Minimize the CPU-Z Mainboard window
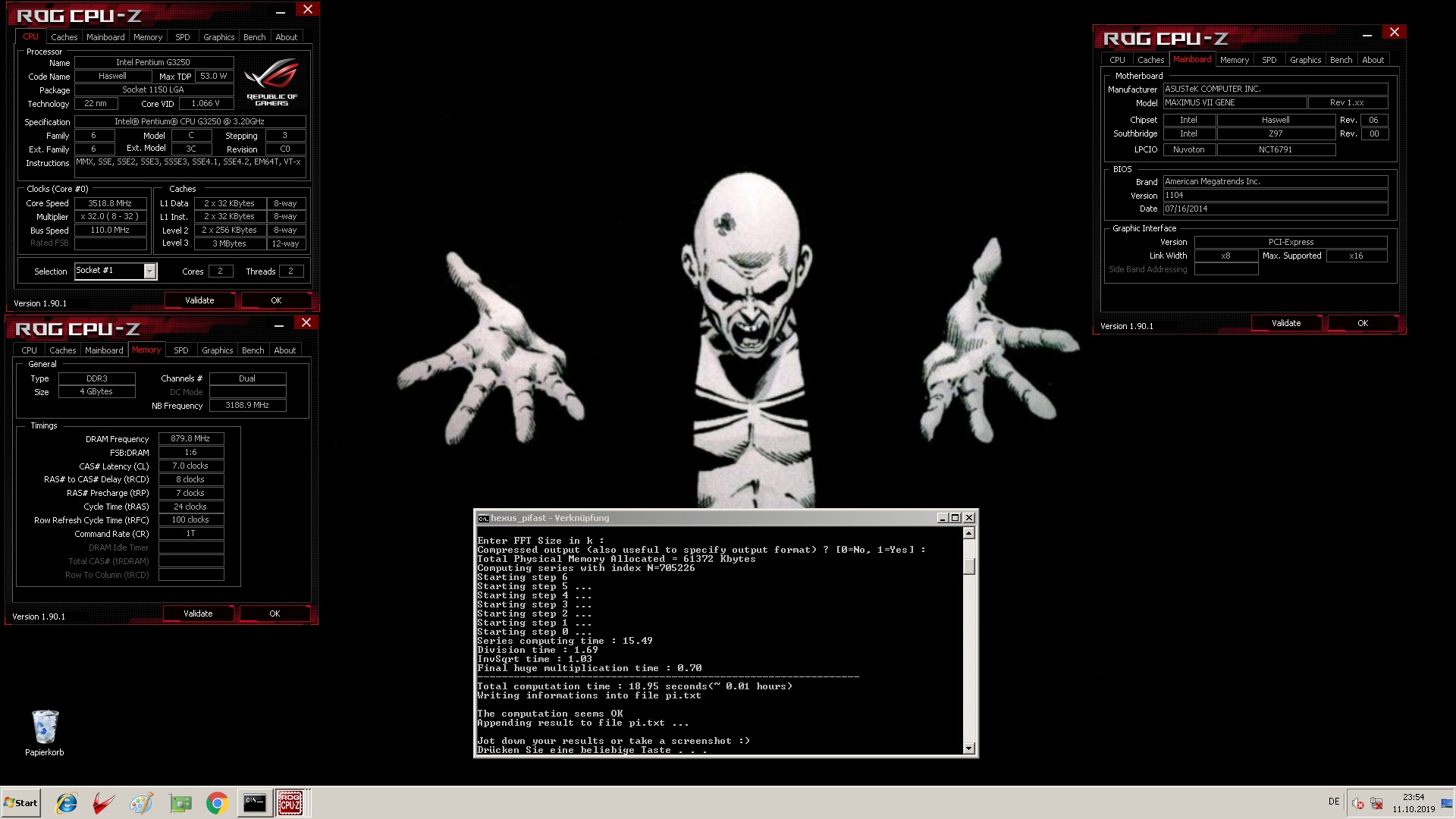 tap(1367, 33)
